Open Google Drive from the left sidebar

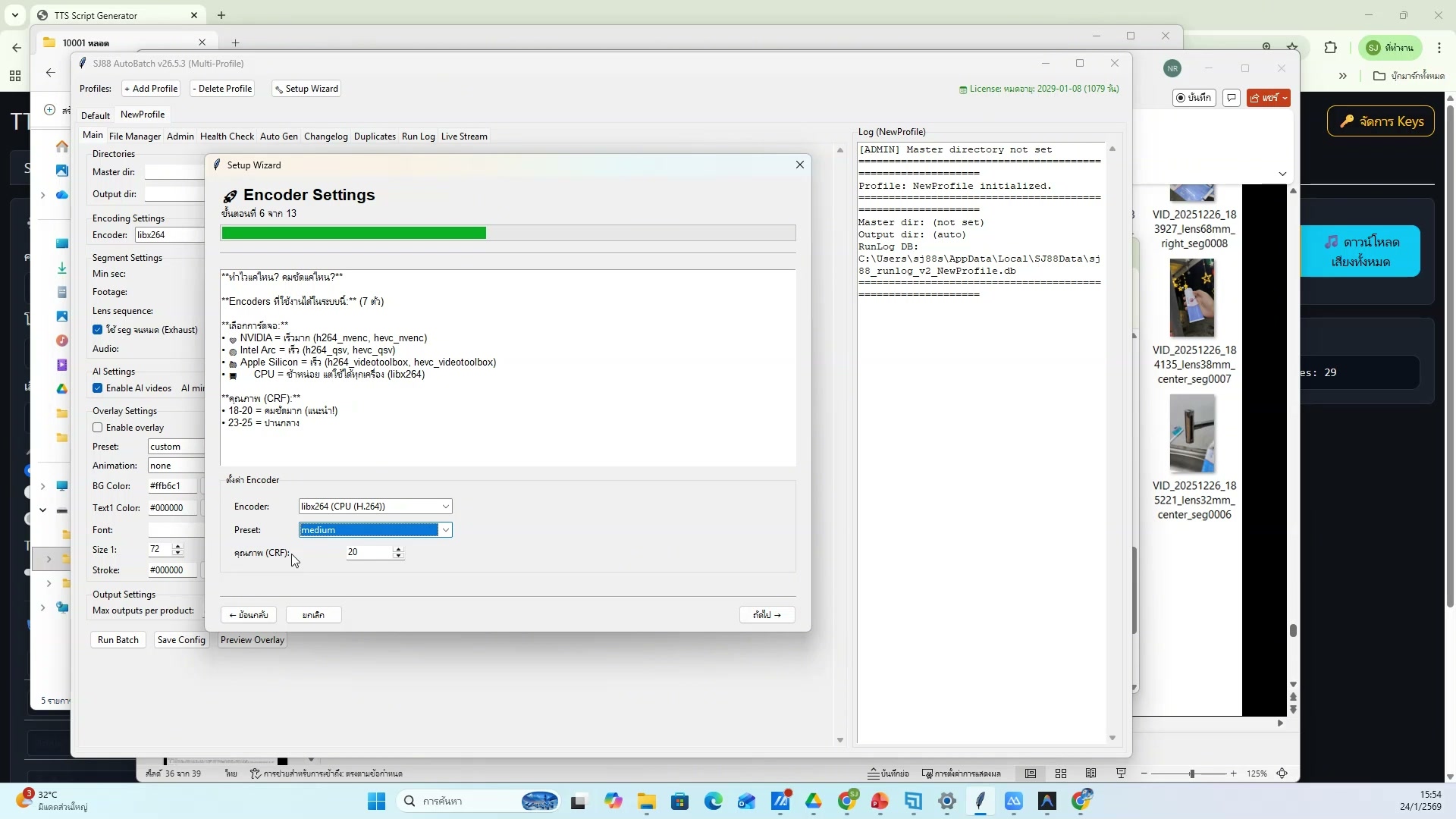(x=61, y=389)
